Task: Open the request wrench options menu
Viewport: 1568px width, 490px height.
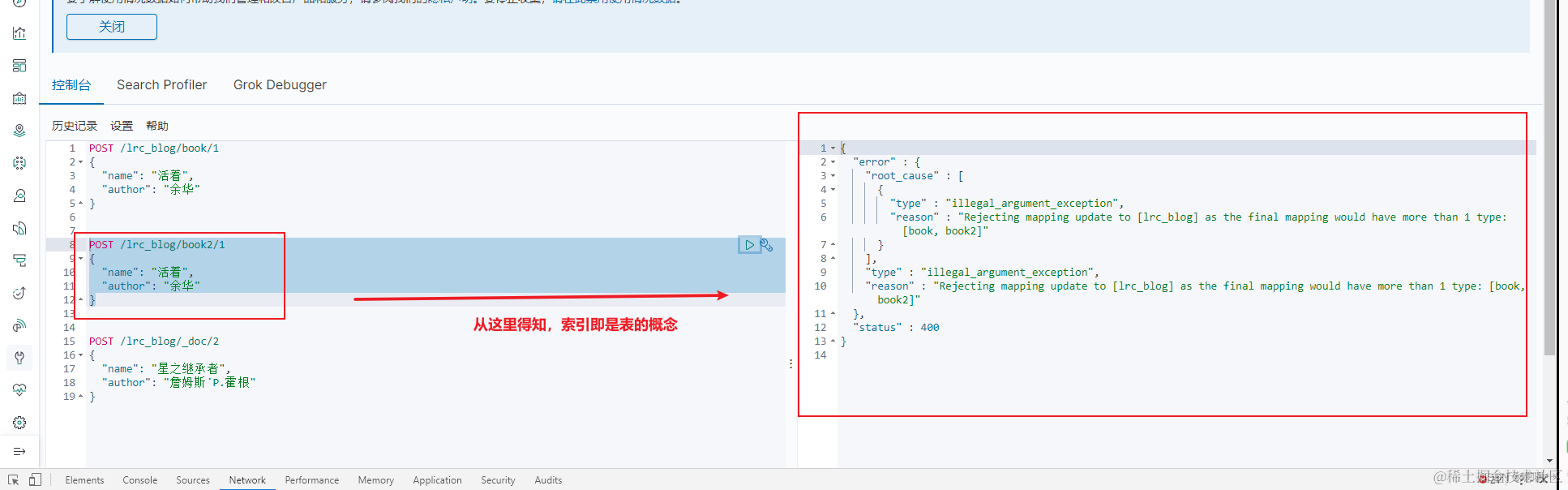Action: click(767, 245)
